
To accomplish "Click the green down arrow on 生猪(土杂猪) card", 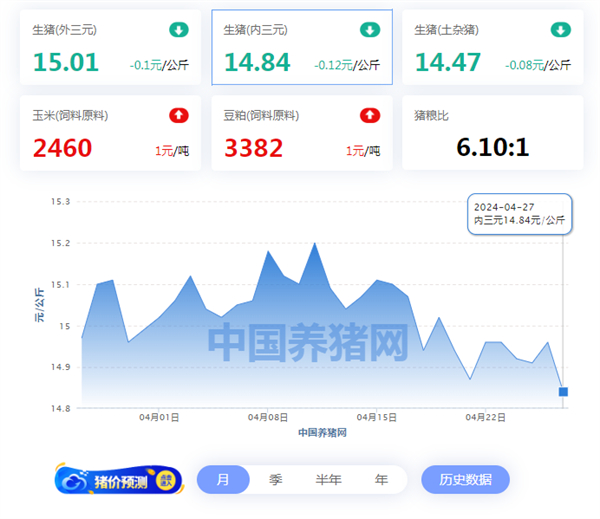I will 561,30.
